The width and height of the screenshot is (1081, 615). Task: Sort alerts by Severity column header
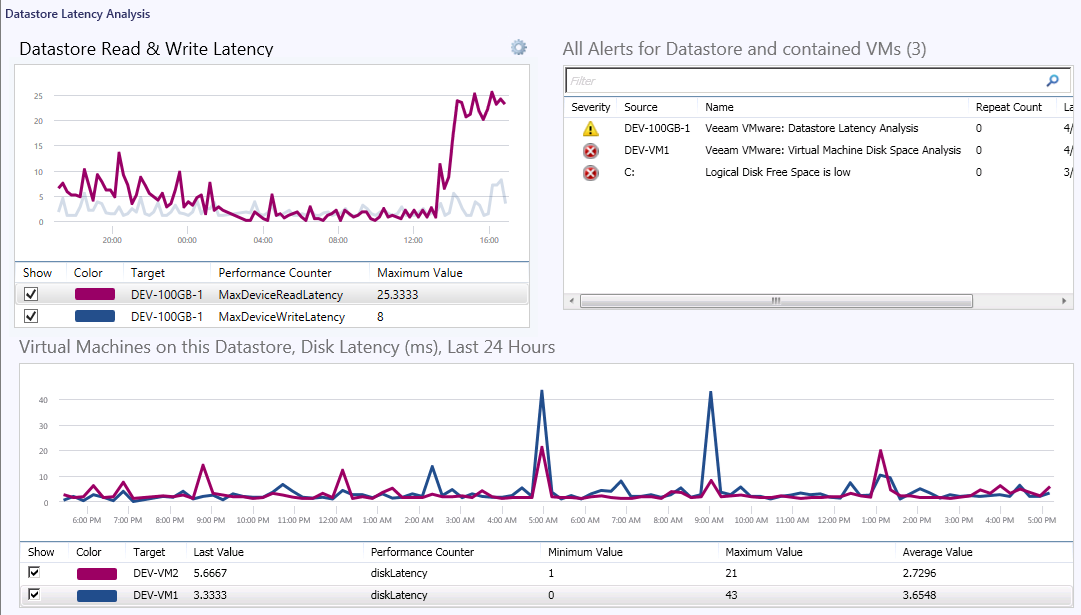[x=590, y=107]
